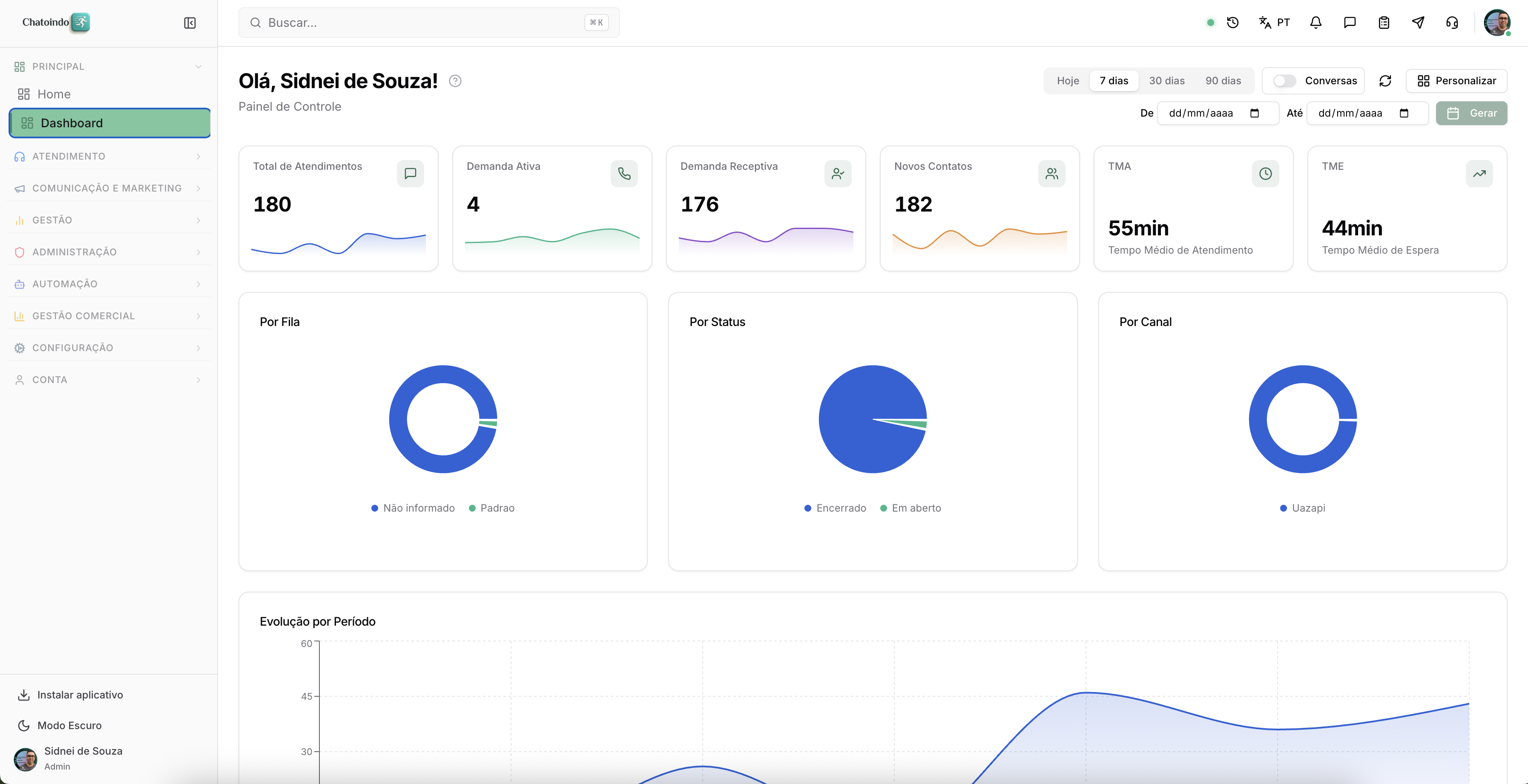1528x784 pixels.
Task: Toggle the Conversas switch
Action: tap(1284, 80)
